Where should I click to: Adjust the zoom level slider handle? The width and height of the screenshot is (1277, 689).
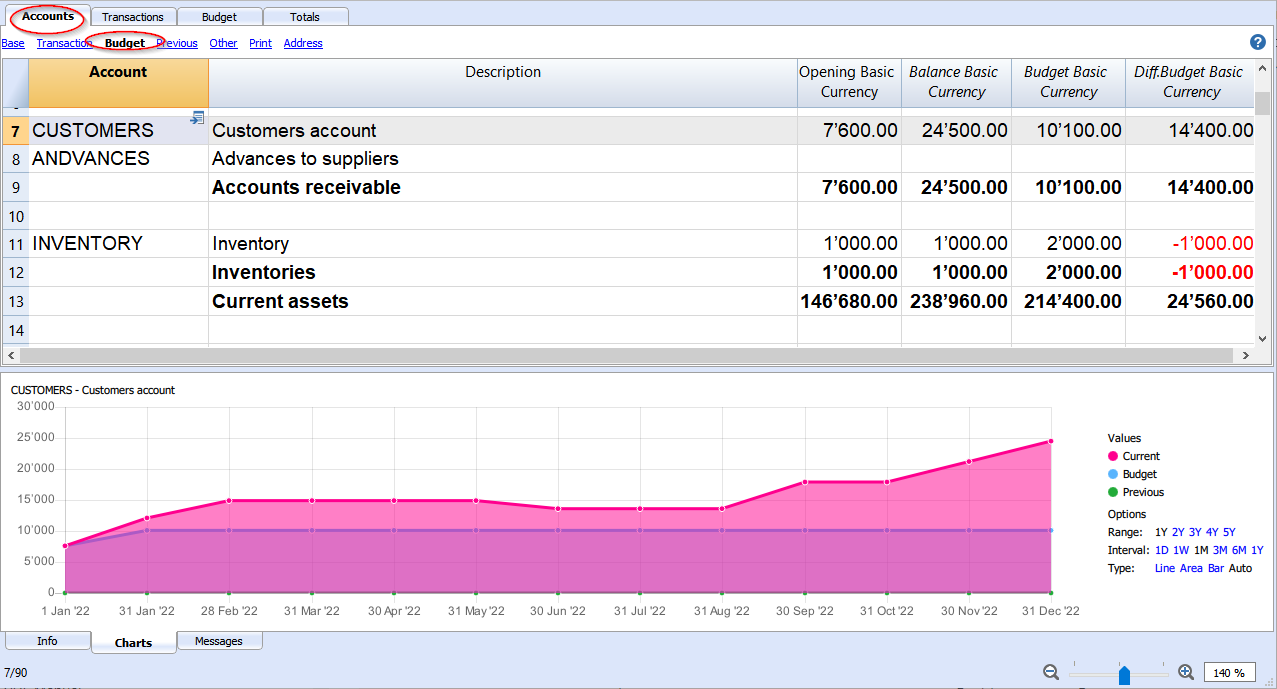(x=1124, y=675)
